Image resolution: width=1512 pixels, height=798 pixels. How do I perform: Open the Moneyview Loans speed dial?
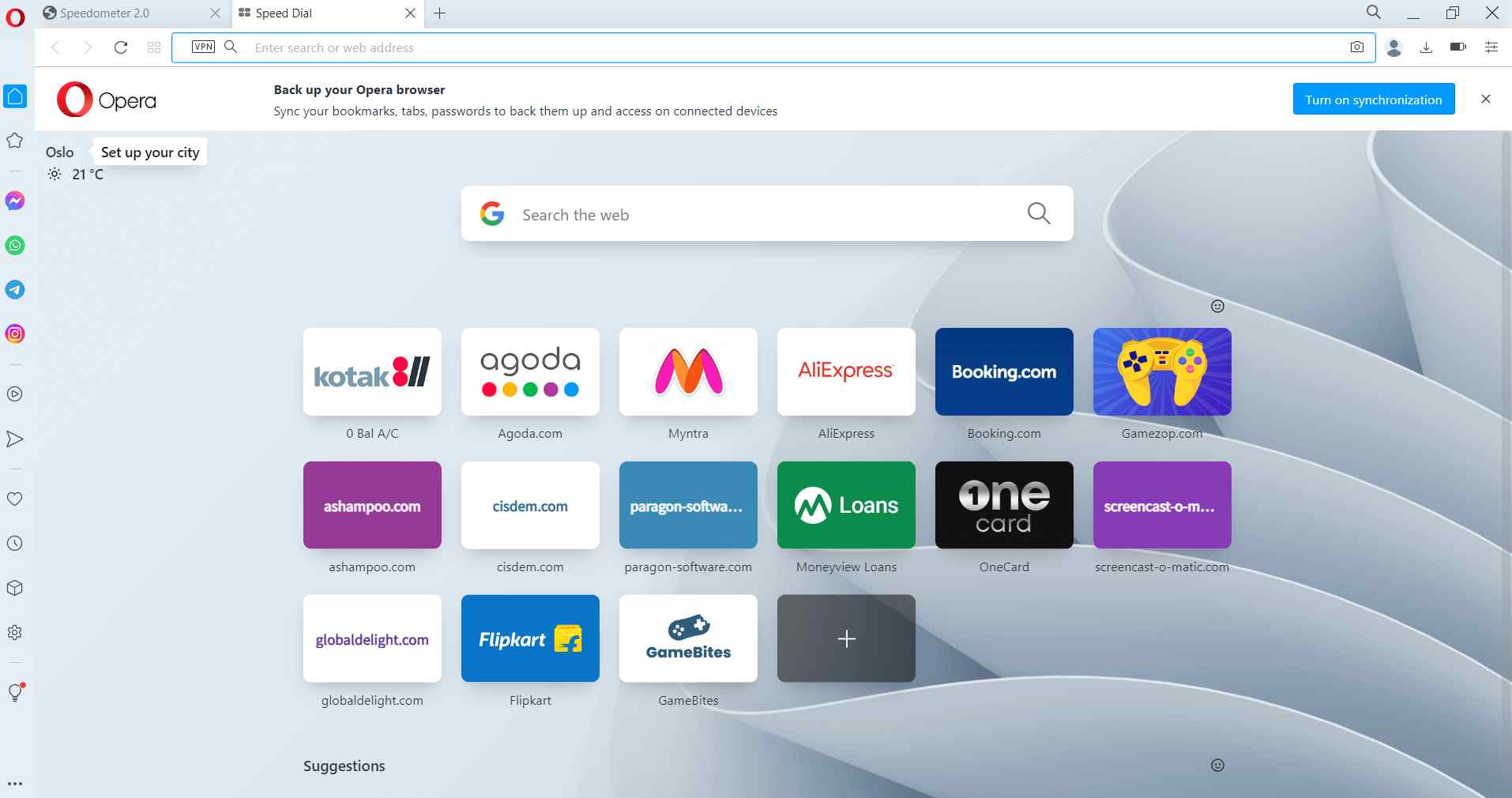click(846, 506)
